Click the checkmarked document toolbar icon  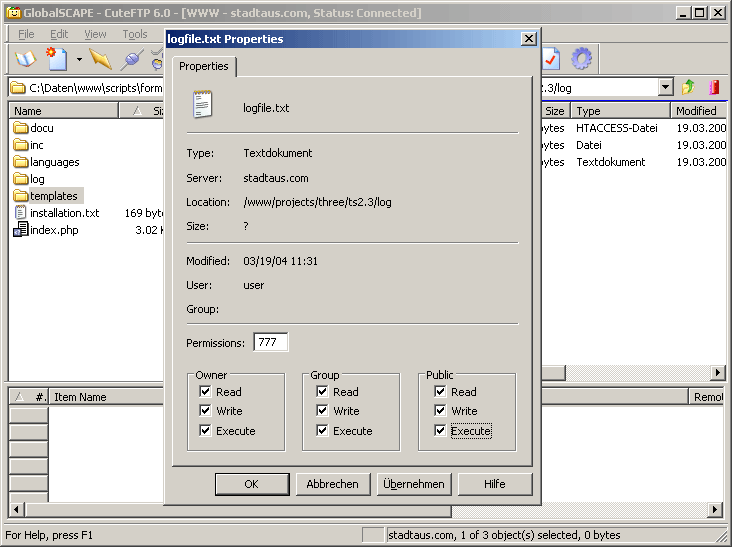551,59
